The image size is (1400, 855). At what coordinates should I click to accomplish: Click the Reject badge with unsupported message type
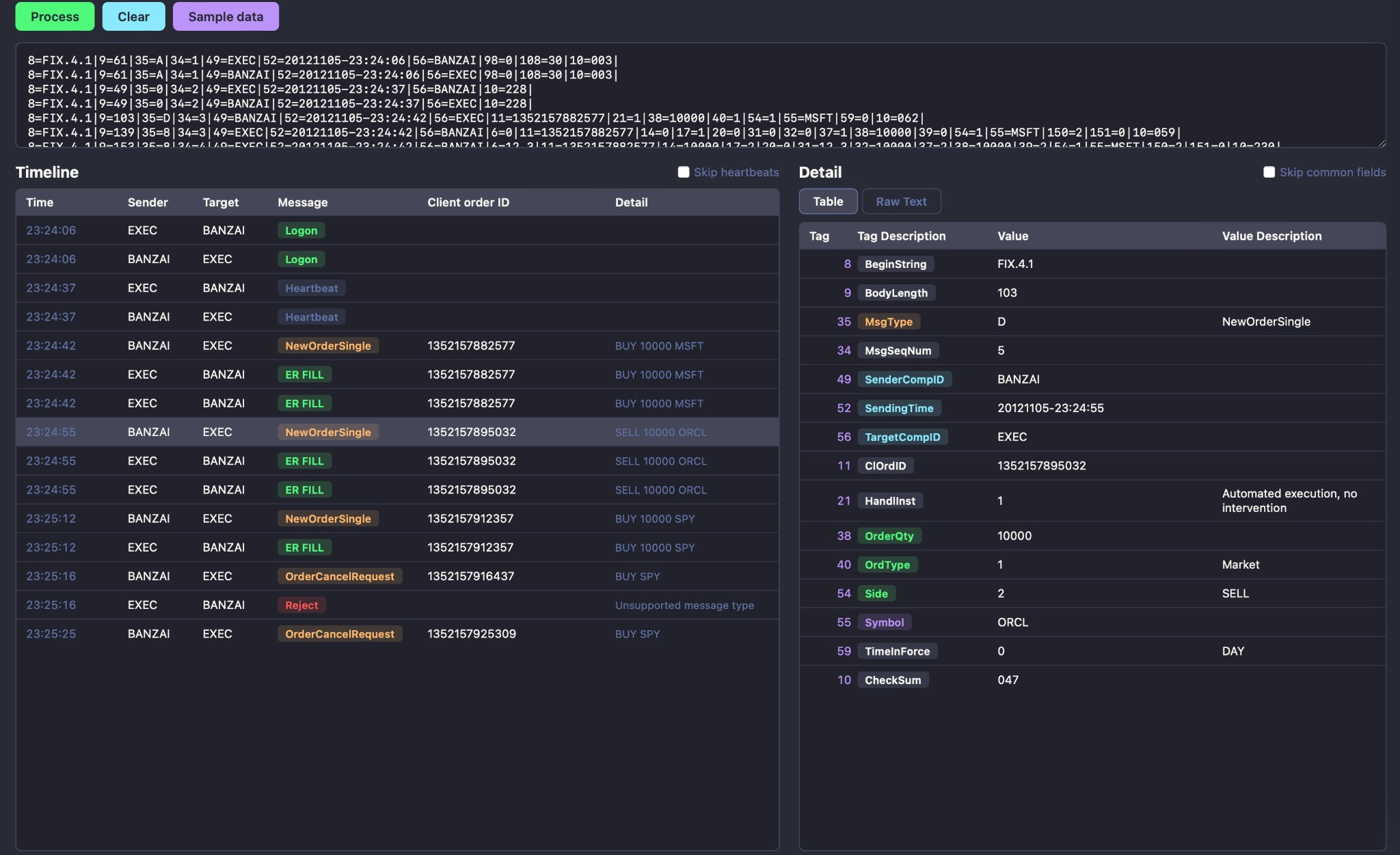[301, 605]
